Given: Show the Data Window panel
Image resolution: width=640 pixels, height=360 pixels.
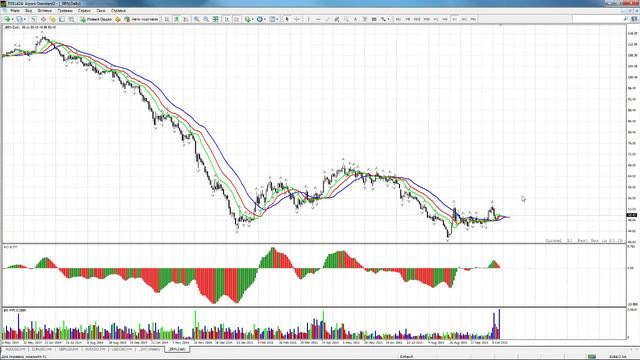Looking at the screenshot, I should point(43,19).
